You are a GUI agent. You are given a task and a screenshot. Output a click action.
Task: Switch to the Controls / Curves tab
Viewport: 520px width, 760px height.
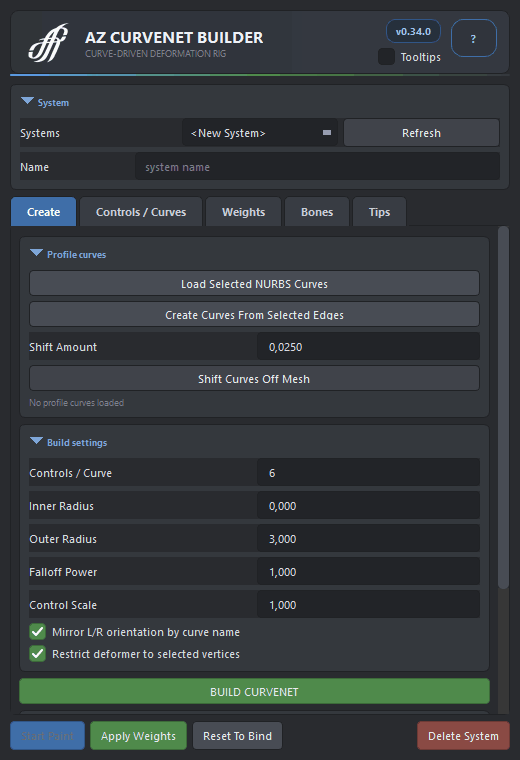tap(141, 212)
